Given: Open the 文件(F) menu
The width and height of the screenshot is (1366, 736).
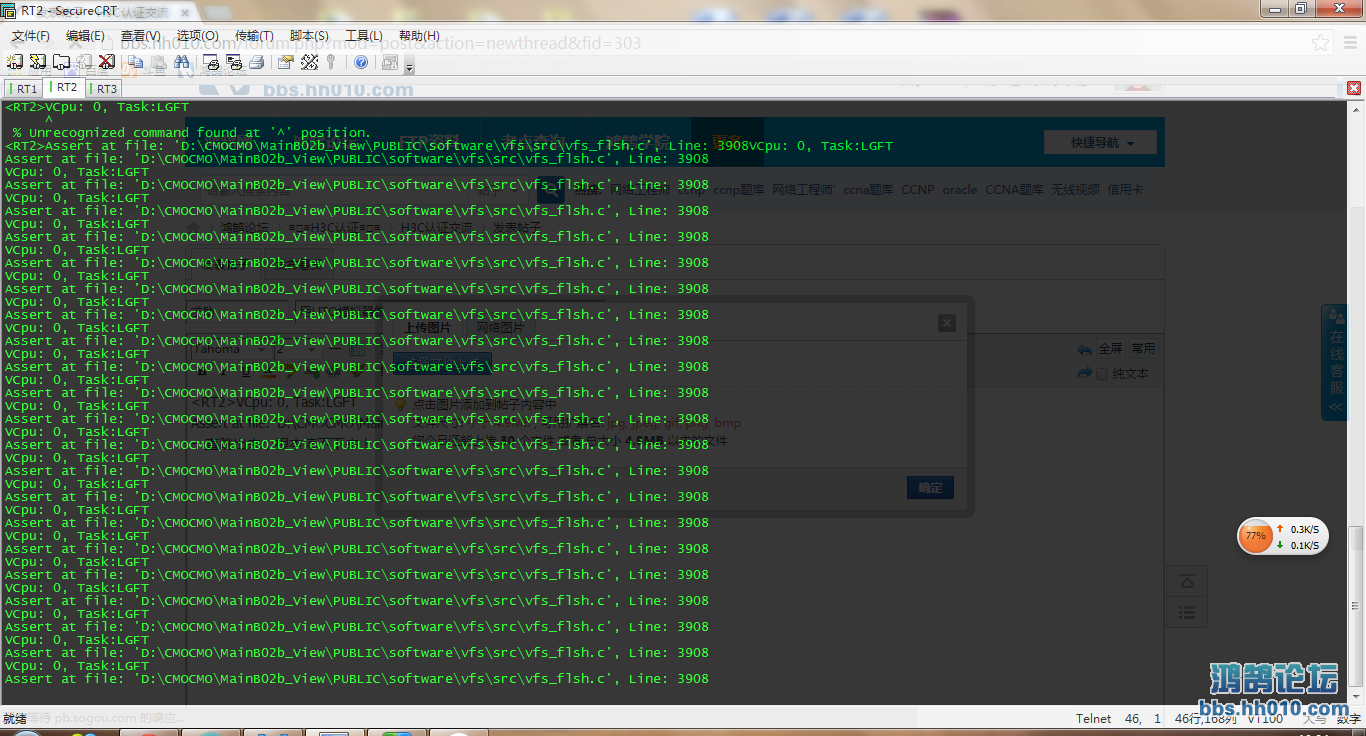Looking at the screenshot, I should tap(31, 35).
